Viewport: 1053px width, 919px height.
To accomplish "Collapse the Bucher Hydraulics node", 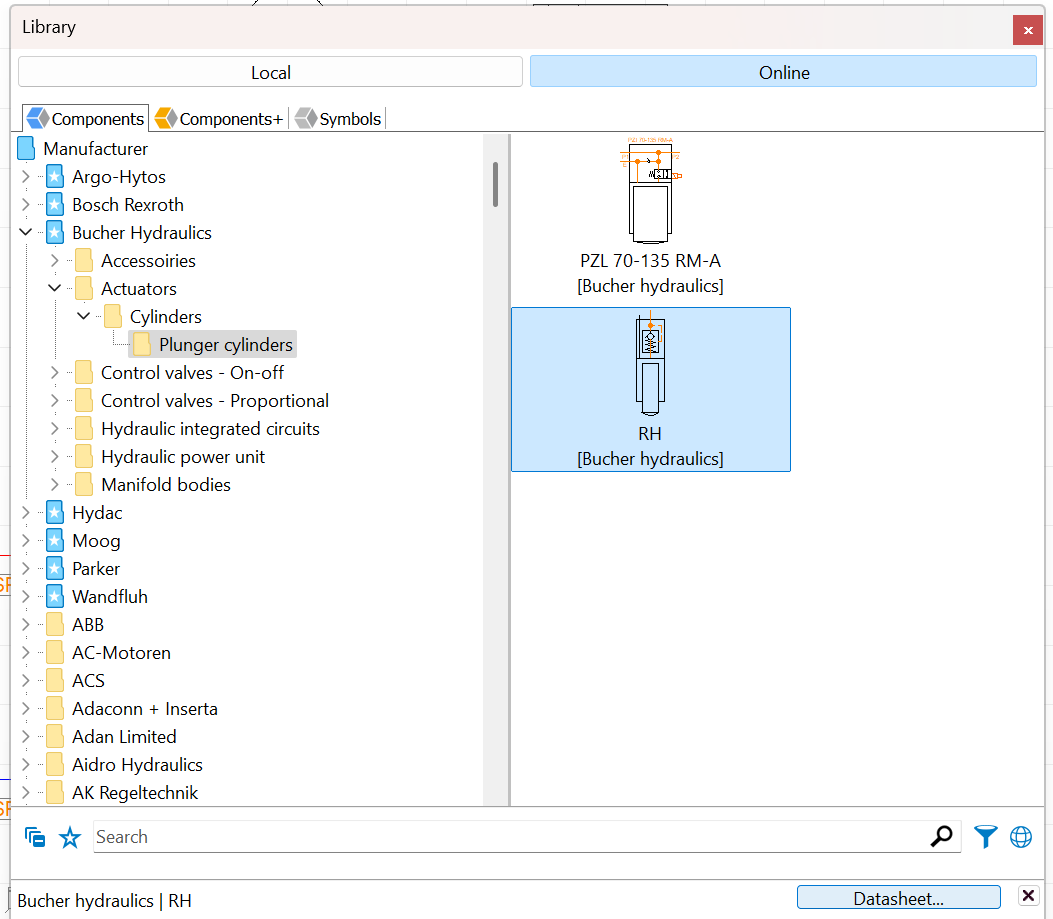I will click(x=26, y=232).
